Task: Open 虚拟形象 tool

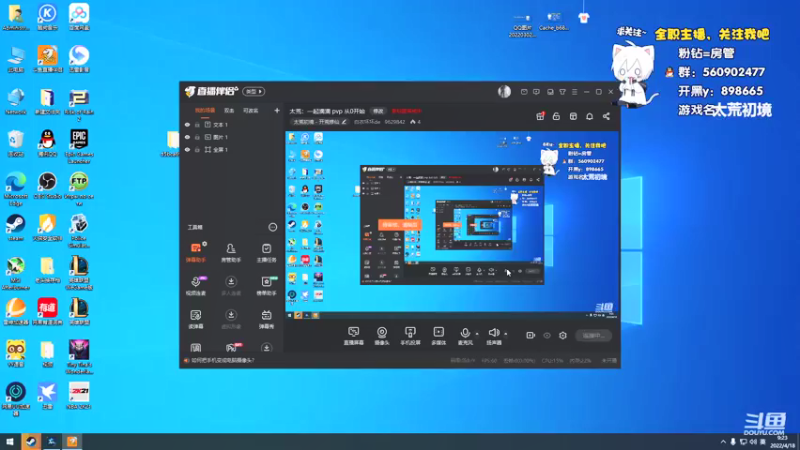Action: (x=231, y=319)
